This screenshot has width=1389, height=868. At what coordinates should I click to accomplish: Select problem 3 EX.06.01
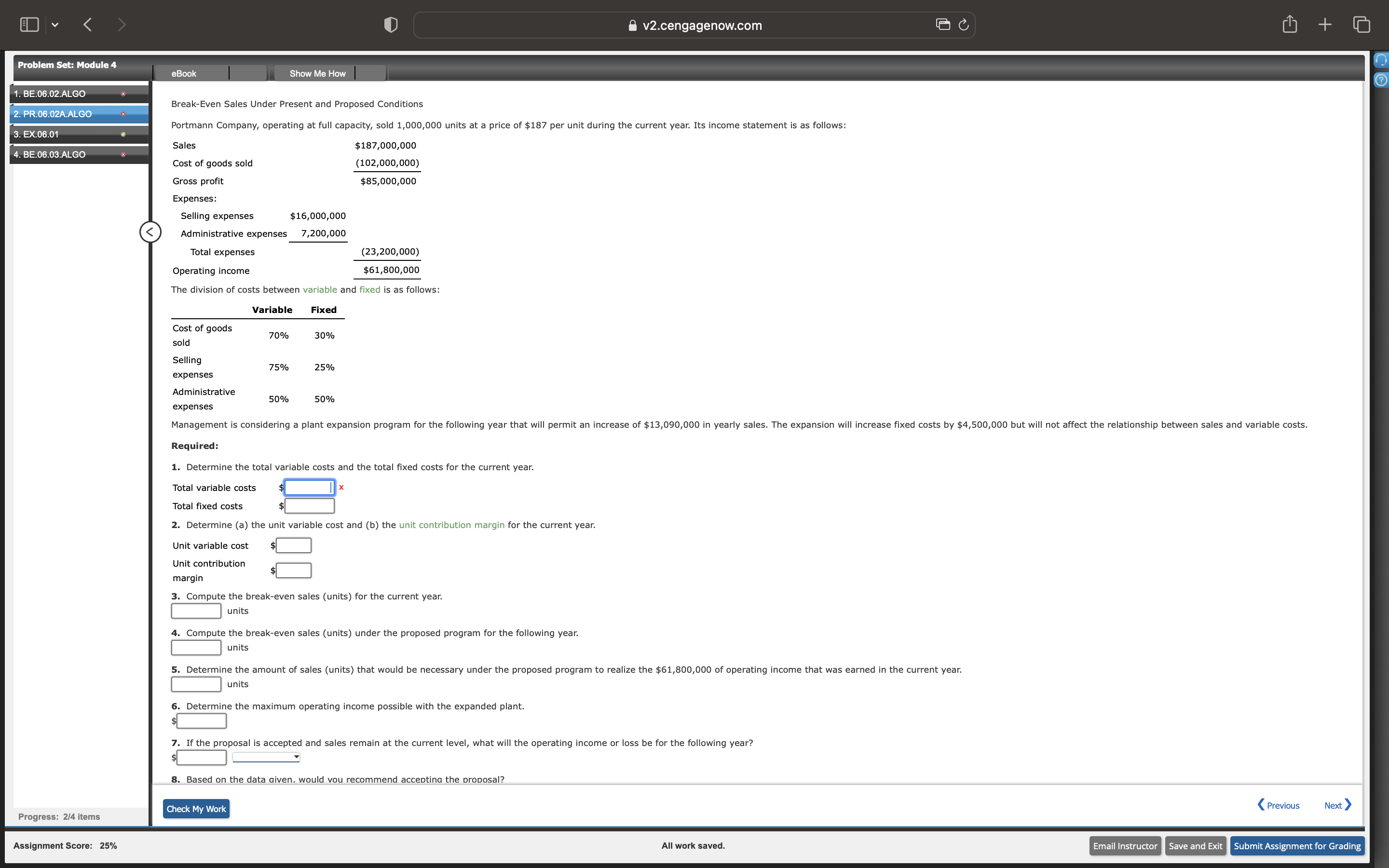pos(63,134)
